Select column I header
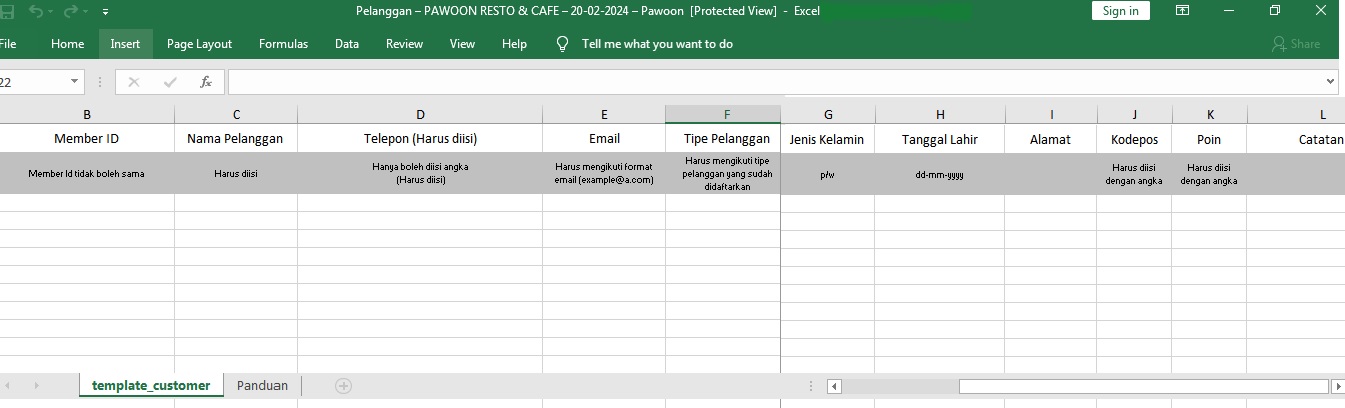1345x408 pixels. pyautogui.click(x=1051, y=115)
